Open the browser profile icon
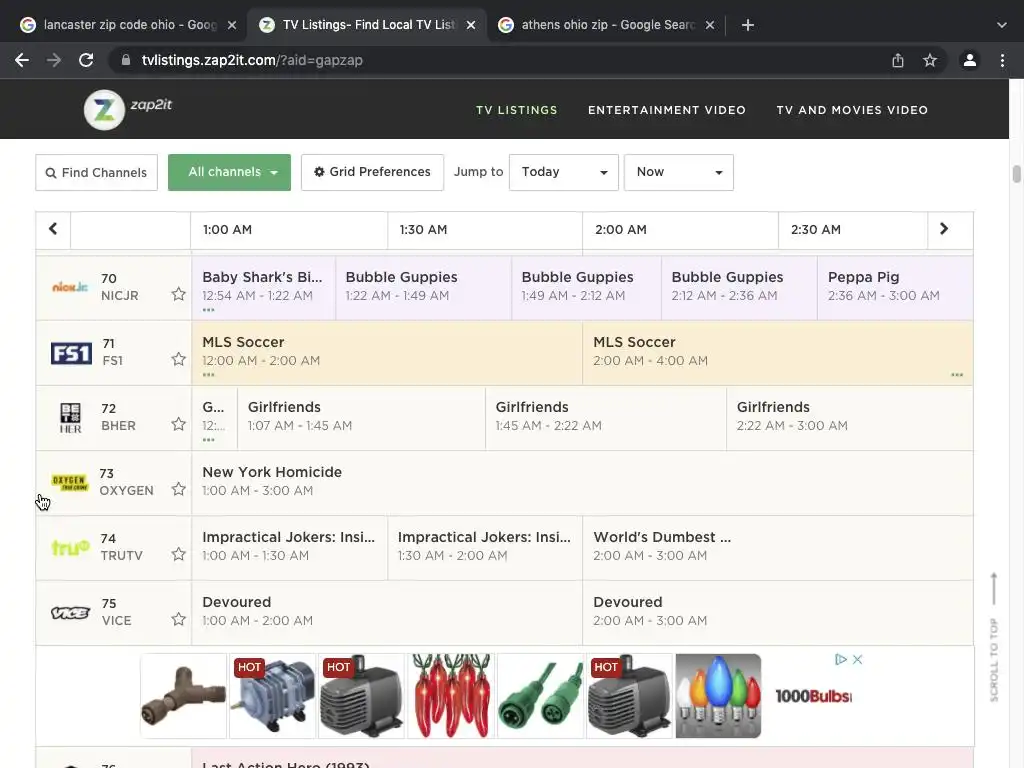The height and width of the screenshot is (768, 1024). [x=970, y=60]
